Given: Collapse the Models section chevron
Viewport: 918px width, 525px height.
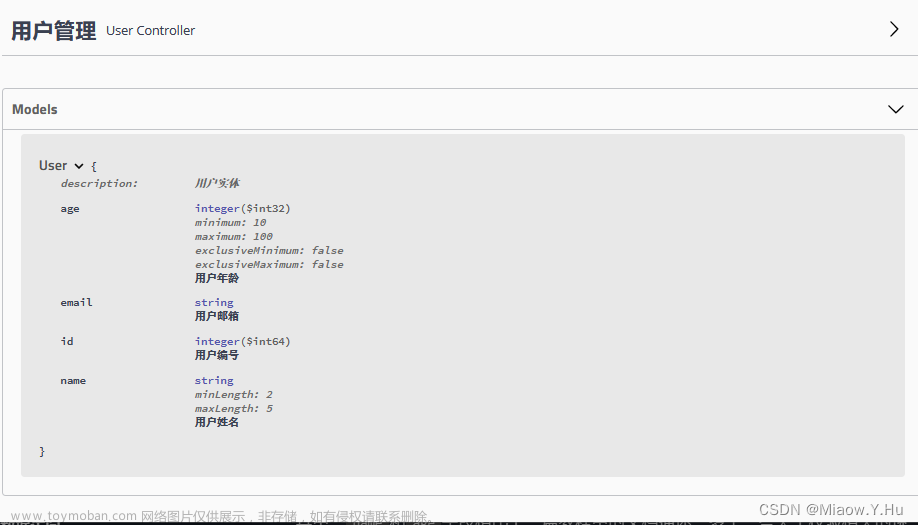Looking at the screenshot, I should point(896,109).
